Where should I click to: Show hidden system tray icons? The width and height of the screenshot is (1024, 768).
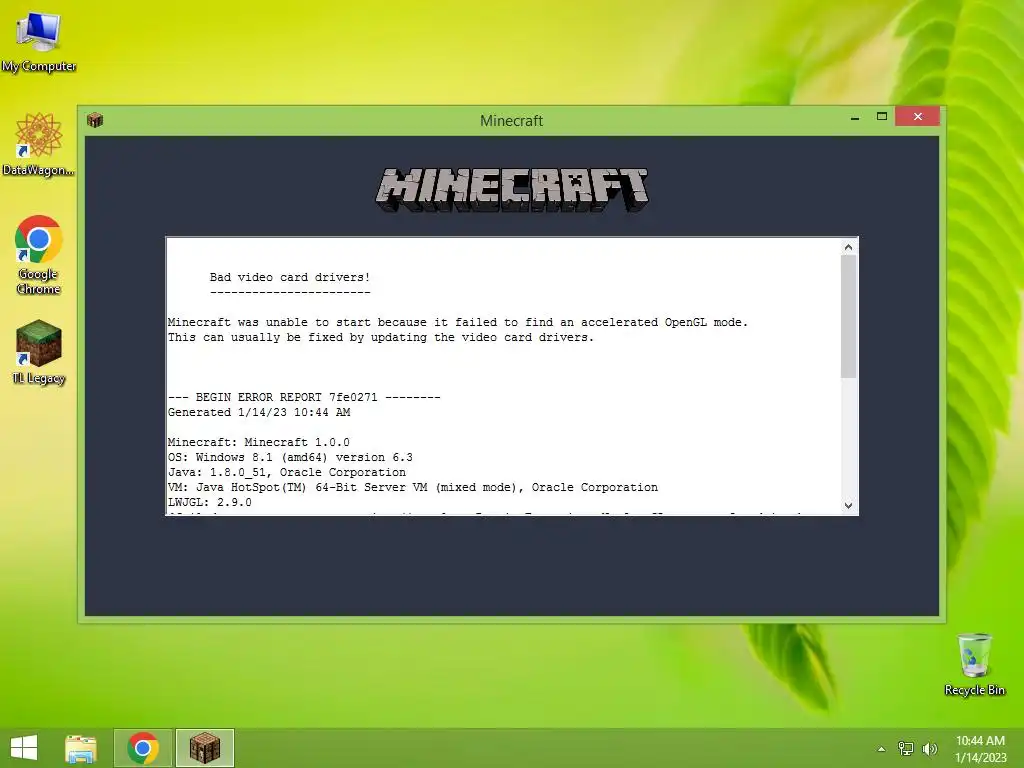(x=882, y=749)
